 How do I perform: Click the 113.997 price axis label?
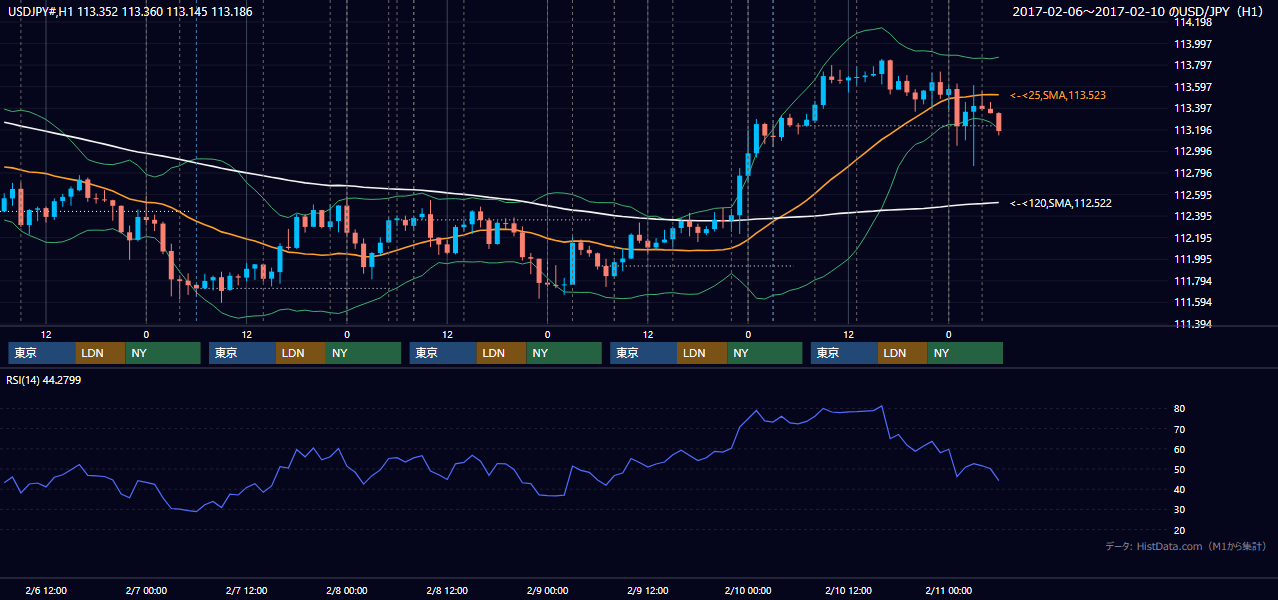pos(1193,44)
